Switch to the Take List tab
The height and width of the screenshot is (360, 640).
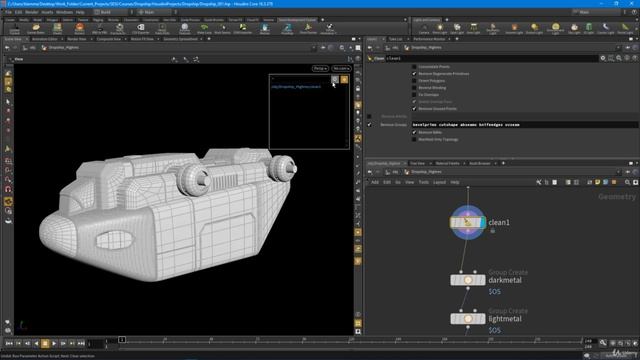395,39
